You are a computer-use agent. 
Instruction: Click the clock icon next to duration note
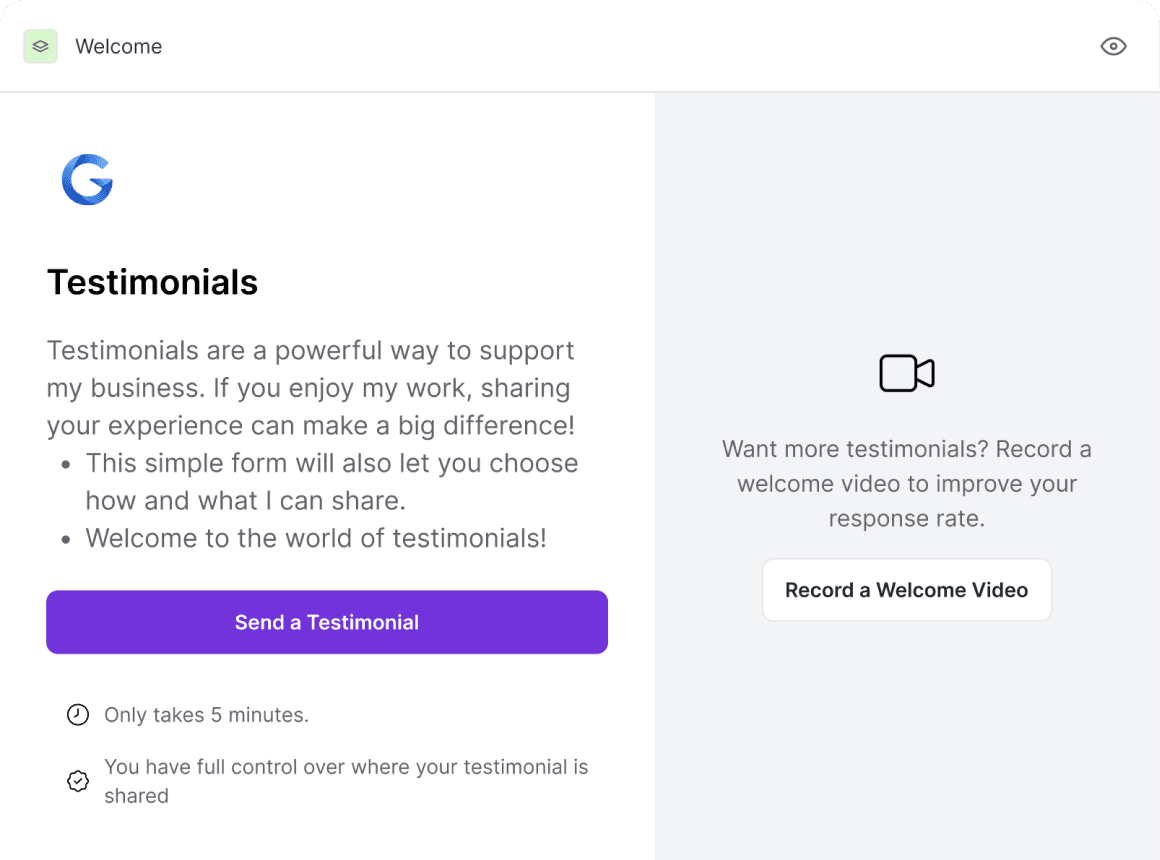(x=78, y=714)
